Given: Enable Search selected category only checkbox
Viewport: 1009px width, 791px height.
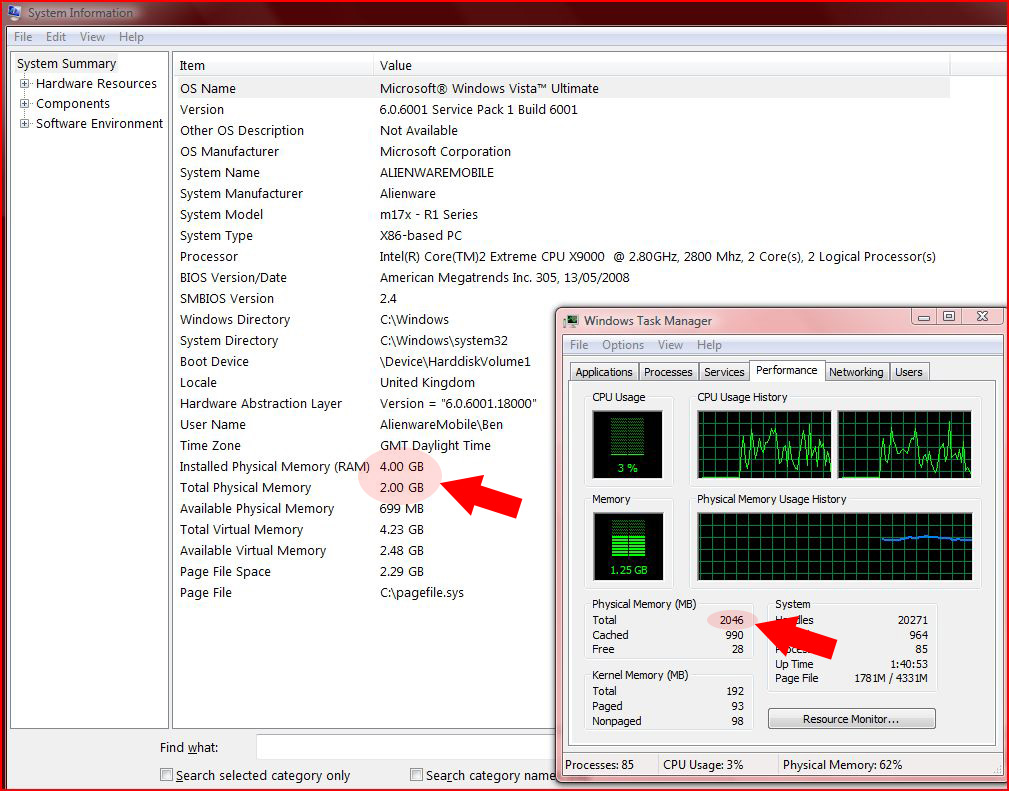Looking at the screenshot, I should (x=167, y=775).
